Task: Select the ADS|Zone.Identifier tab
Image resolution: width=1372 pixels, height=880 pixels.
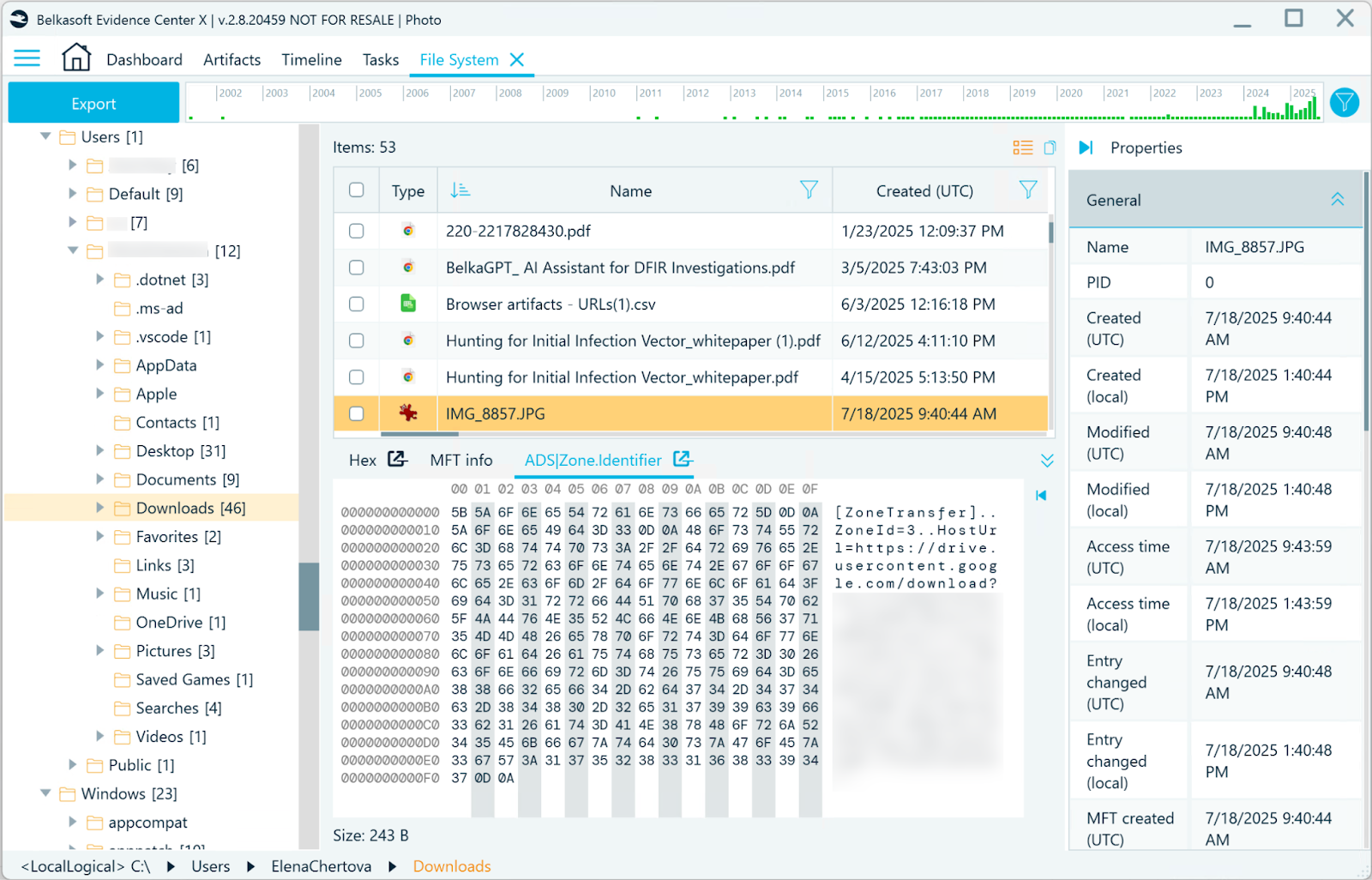Action: pyautogui.click(x=593, y=461)
